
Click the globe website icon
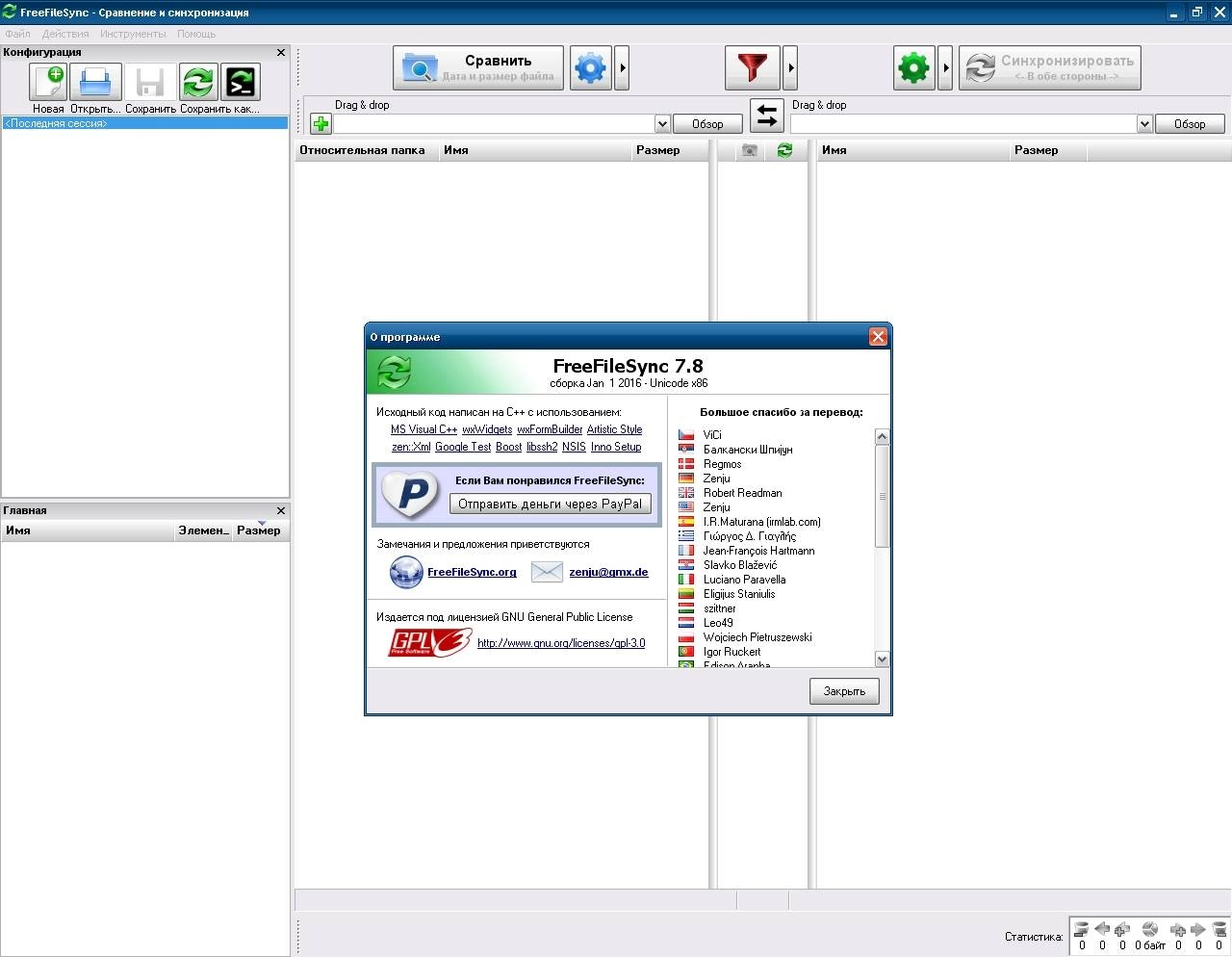point(406,572)
